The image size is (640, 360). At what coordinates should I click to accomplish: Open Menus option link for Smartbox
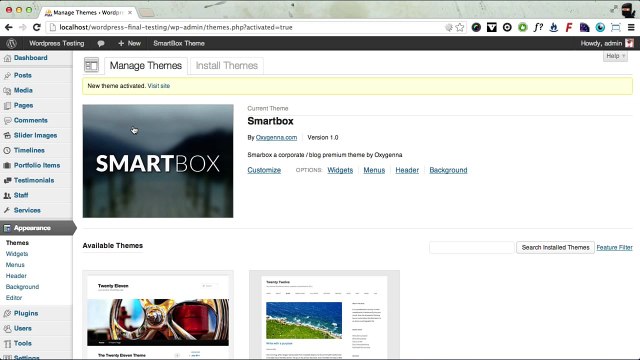tap(374, 170)
